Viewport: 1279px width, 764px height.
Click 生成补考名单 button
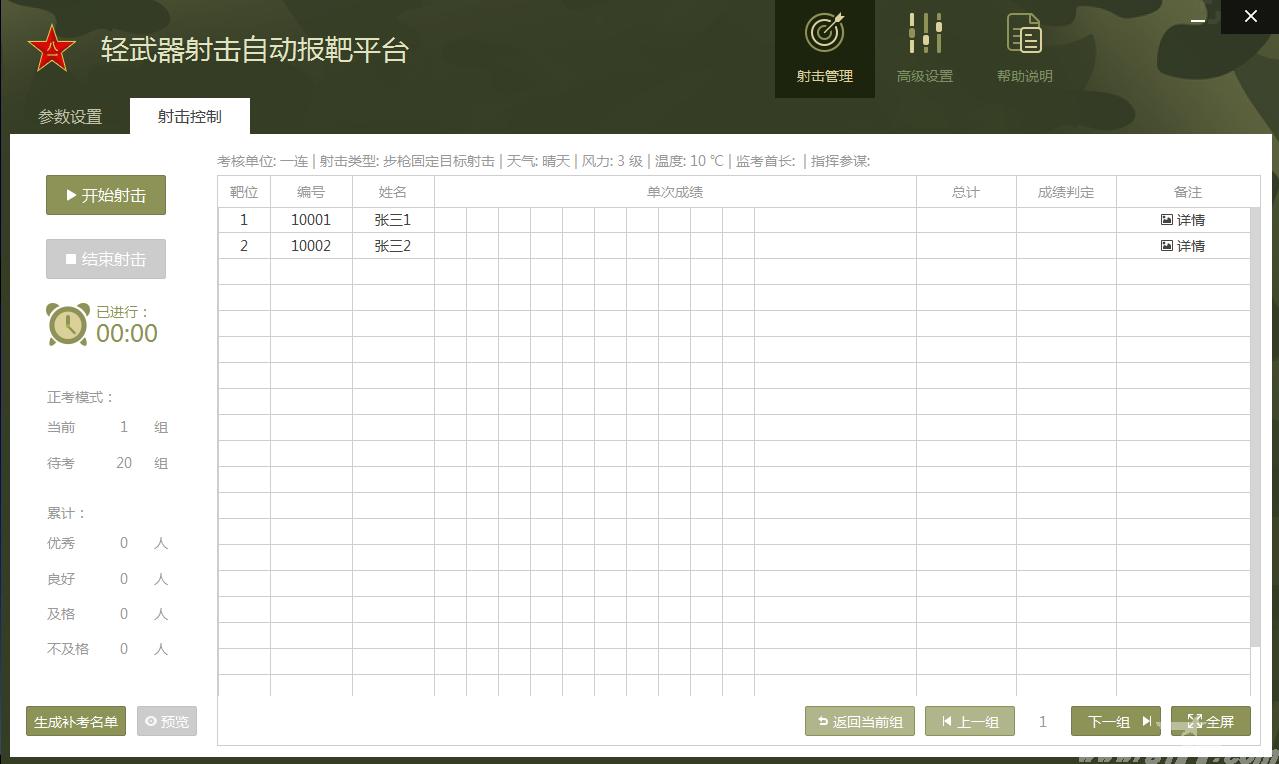[x=76, y=721]
